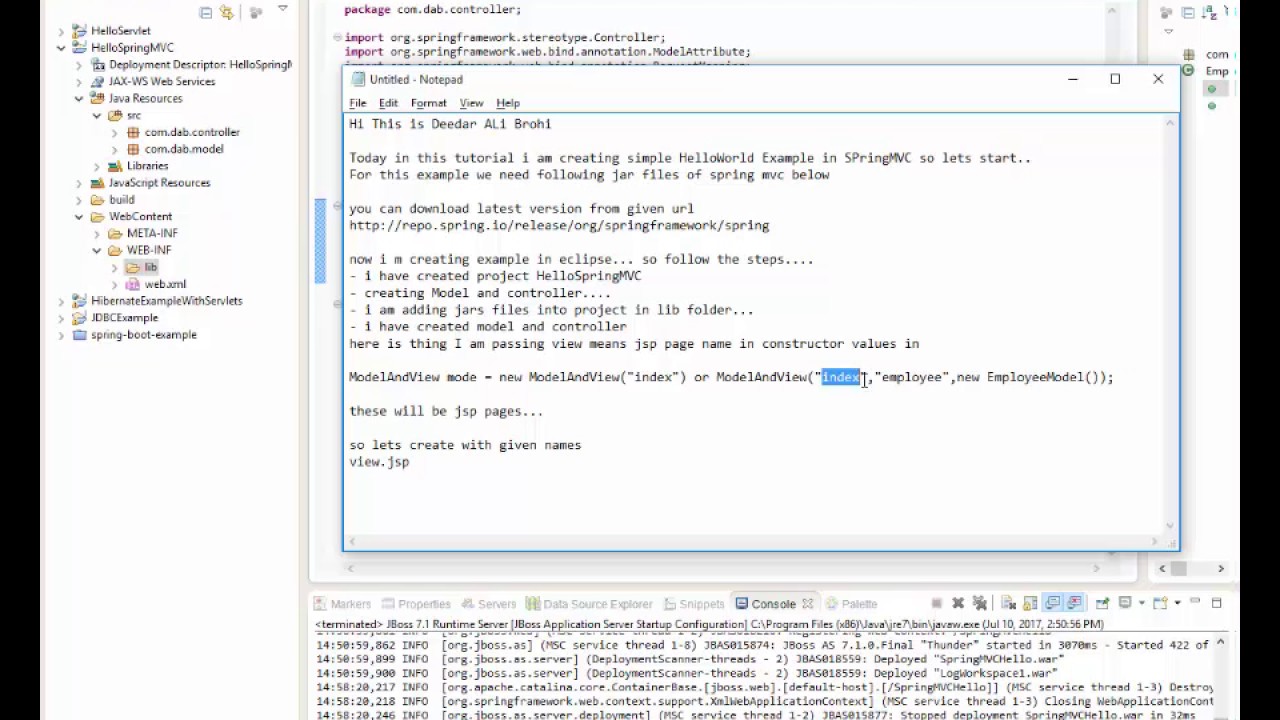1280x720 pixels.
Task: Toggle Scroll Lock in Console
Action: pyautogui.click(x=1030, y=603)
